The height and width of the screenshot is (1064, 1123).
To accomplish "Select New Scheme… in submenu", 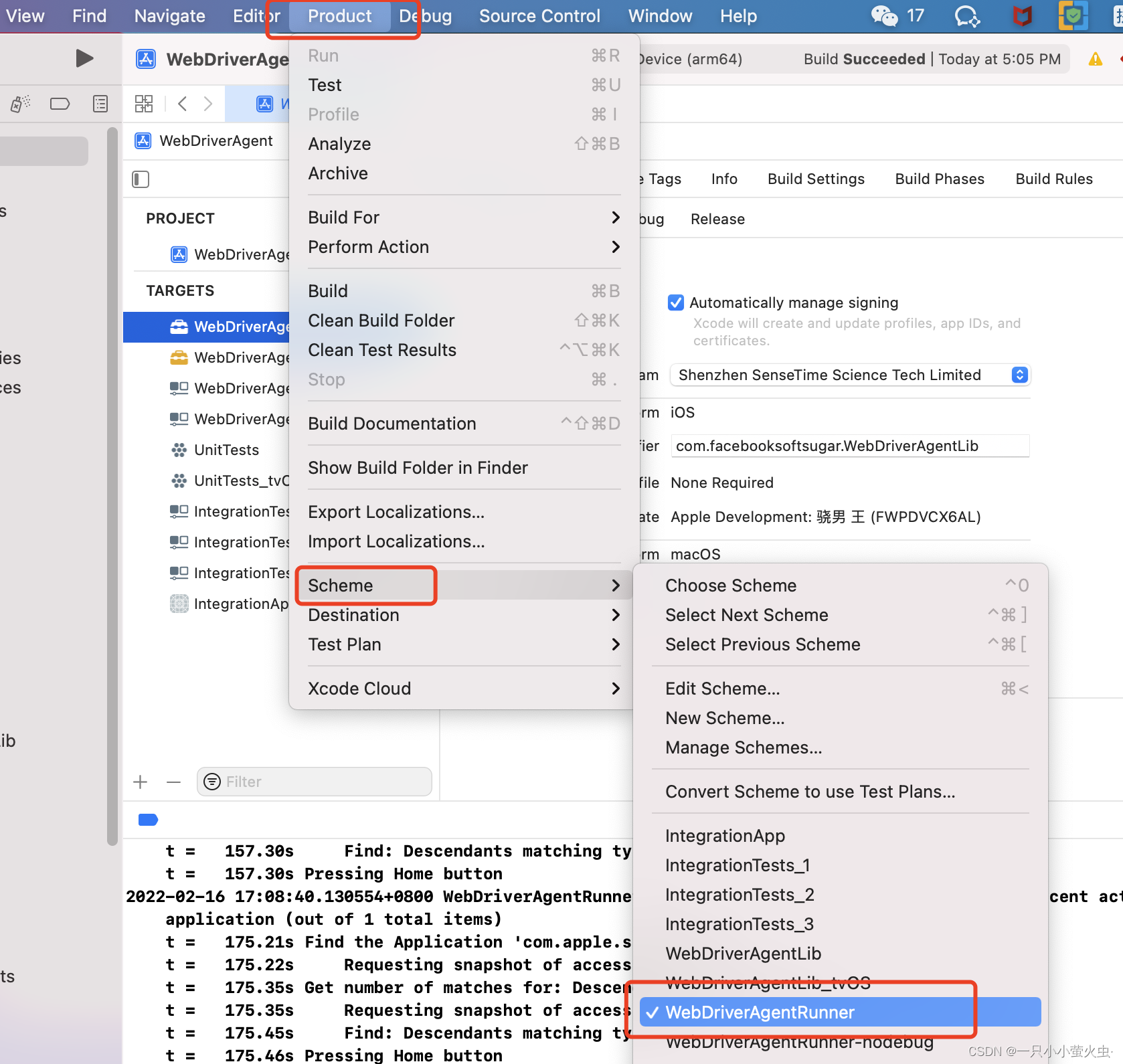I will (841, 718).
